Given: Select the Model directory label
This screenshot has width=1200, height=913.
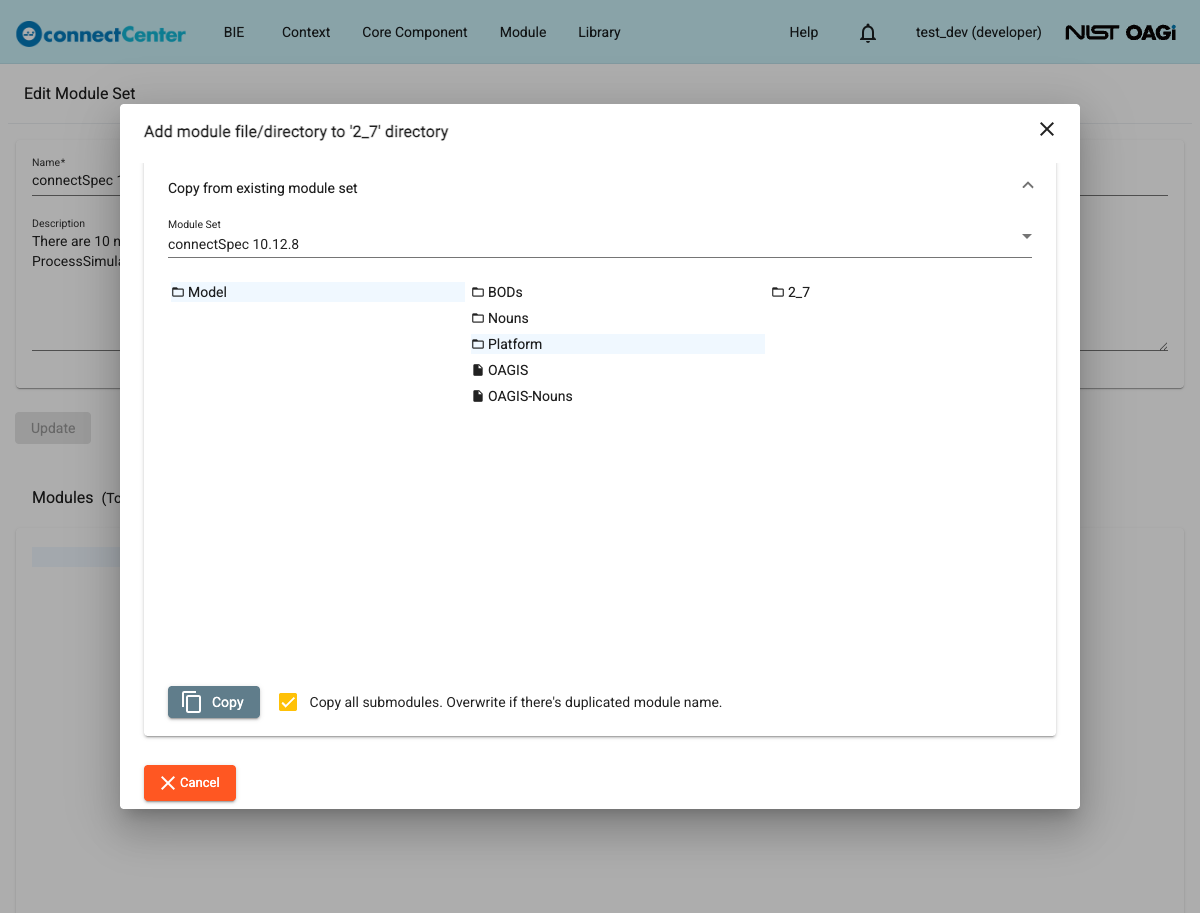Looking at the screenshot, I should tap(207, 292).
